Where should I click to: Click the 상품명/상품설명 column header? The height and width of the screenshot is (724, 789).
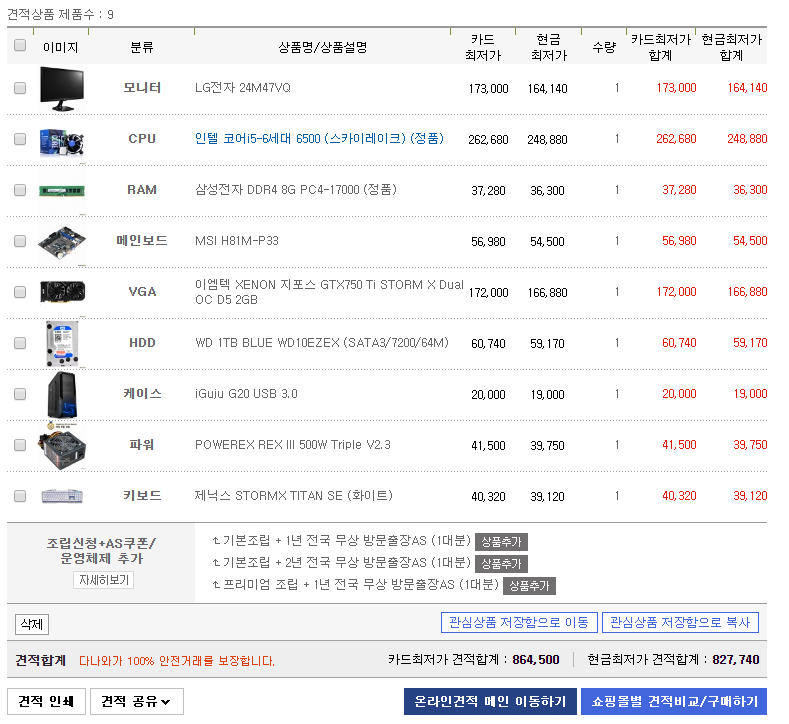click(323, 47)
